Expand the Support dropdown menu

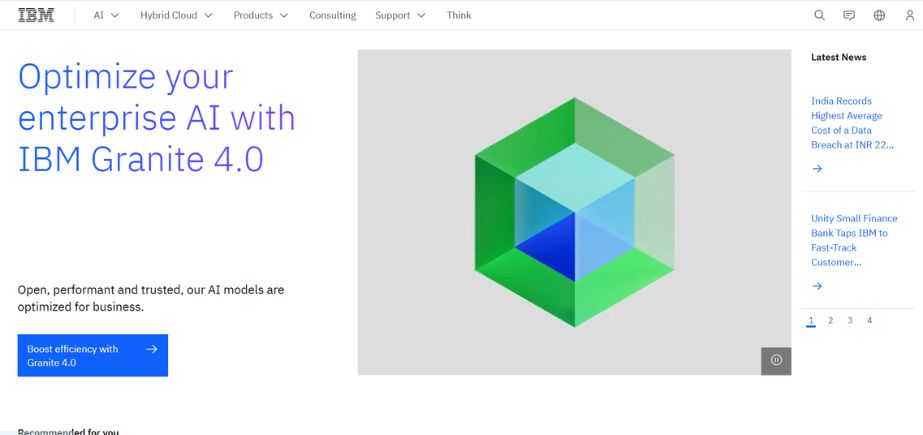tap(400, 15)
